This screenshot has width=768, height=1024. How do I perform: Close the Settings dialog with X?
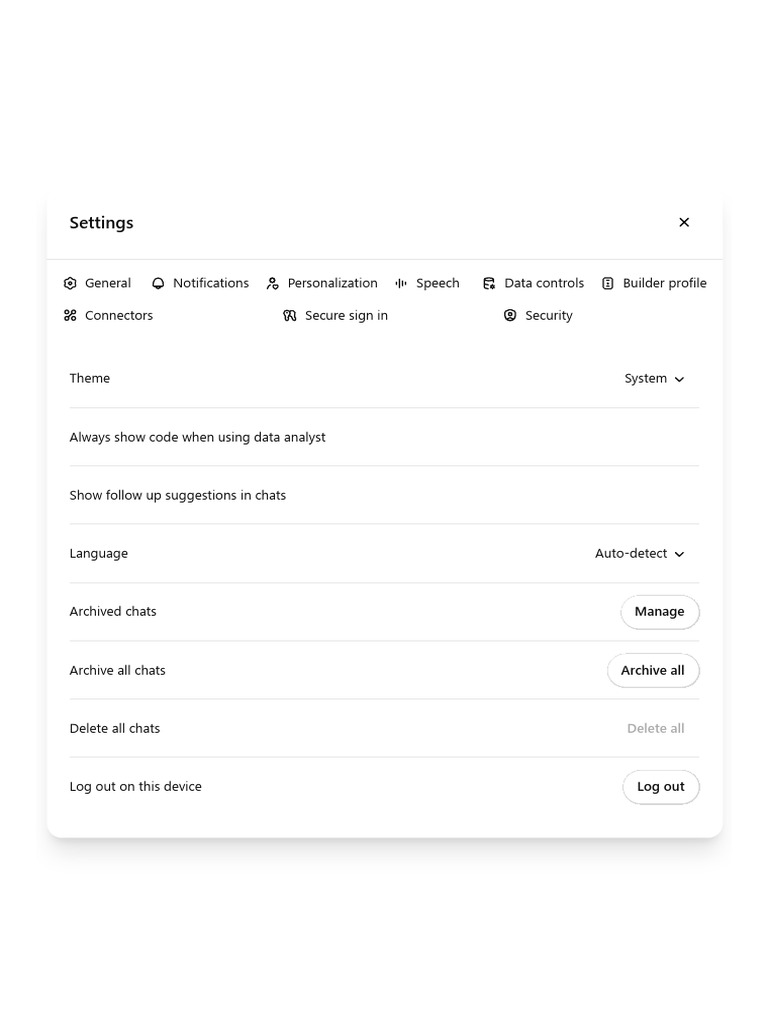[684, 222]
